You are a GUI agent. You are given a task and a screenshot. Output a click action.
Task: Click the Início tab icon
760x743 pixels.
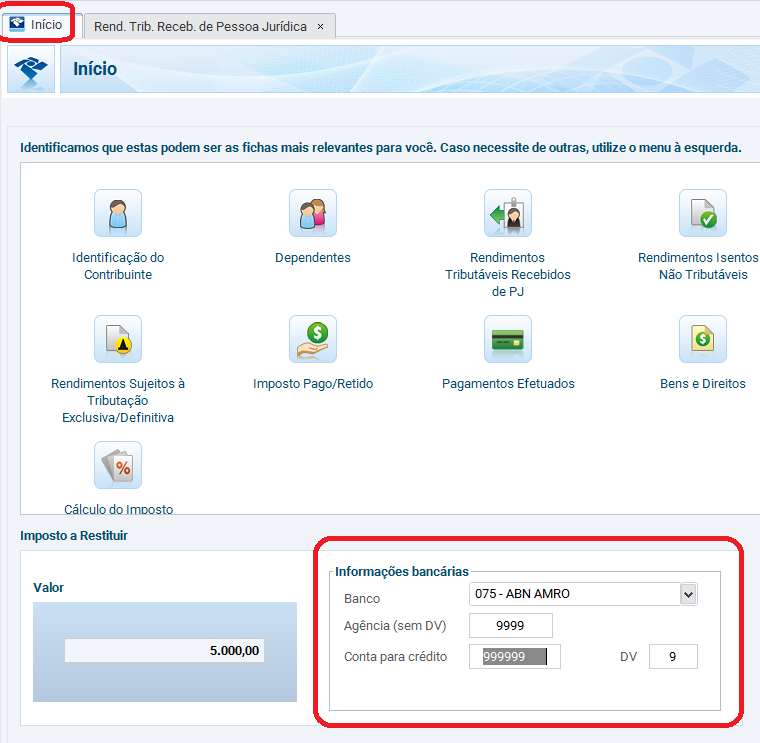pos(17,23)
